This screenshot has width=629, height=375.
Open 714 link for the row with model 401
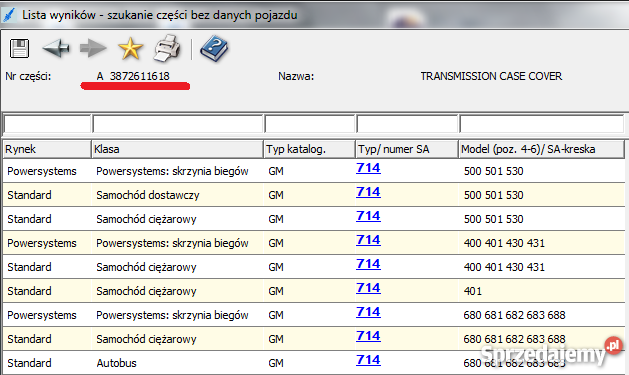click(368, 288)
